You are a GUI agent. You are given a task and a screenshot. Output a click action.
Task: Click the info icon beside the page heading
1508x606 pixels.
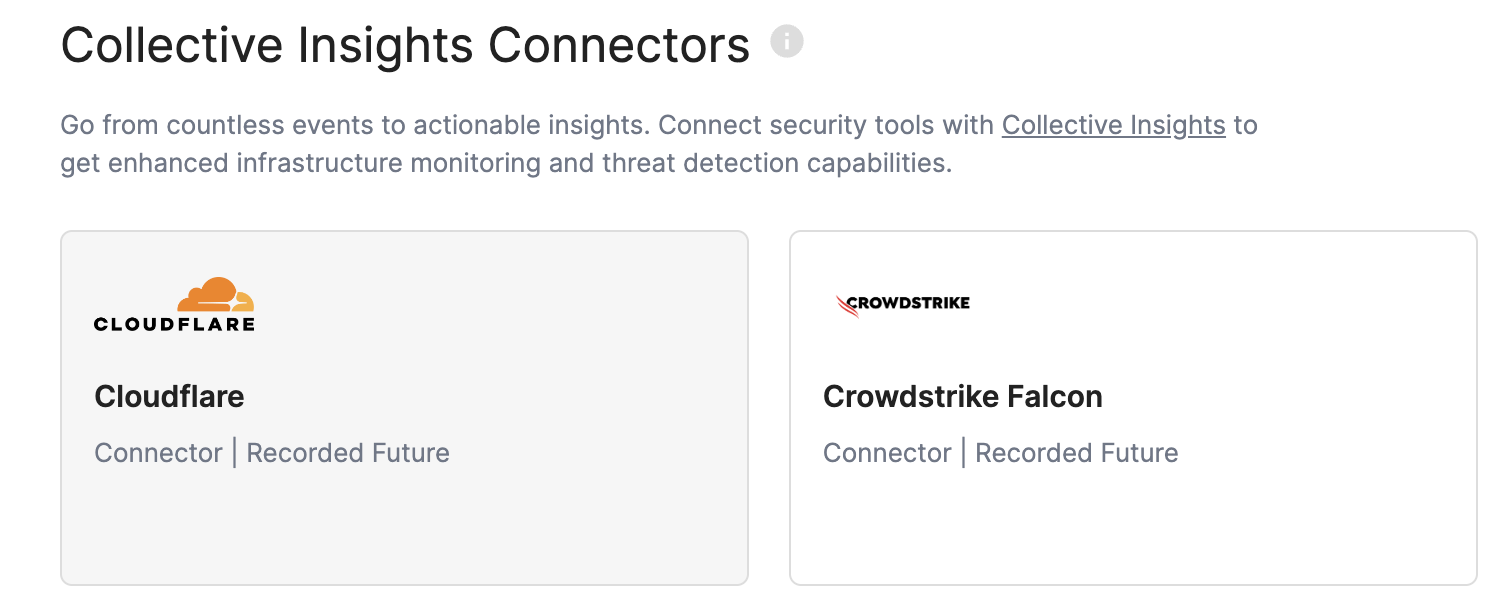coord(787,42)
